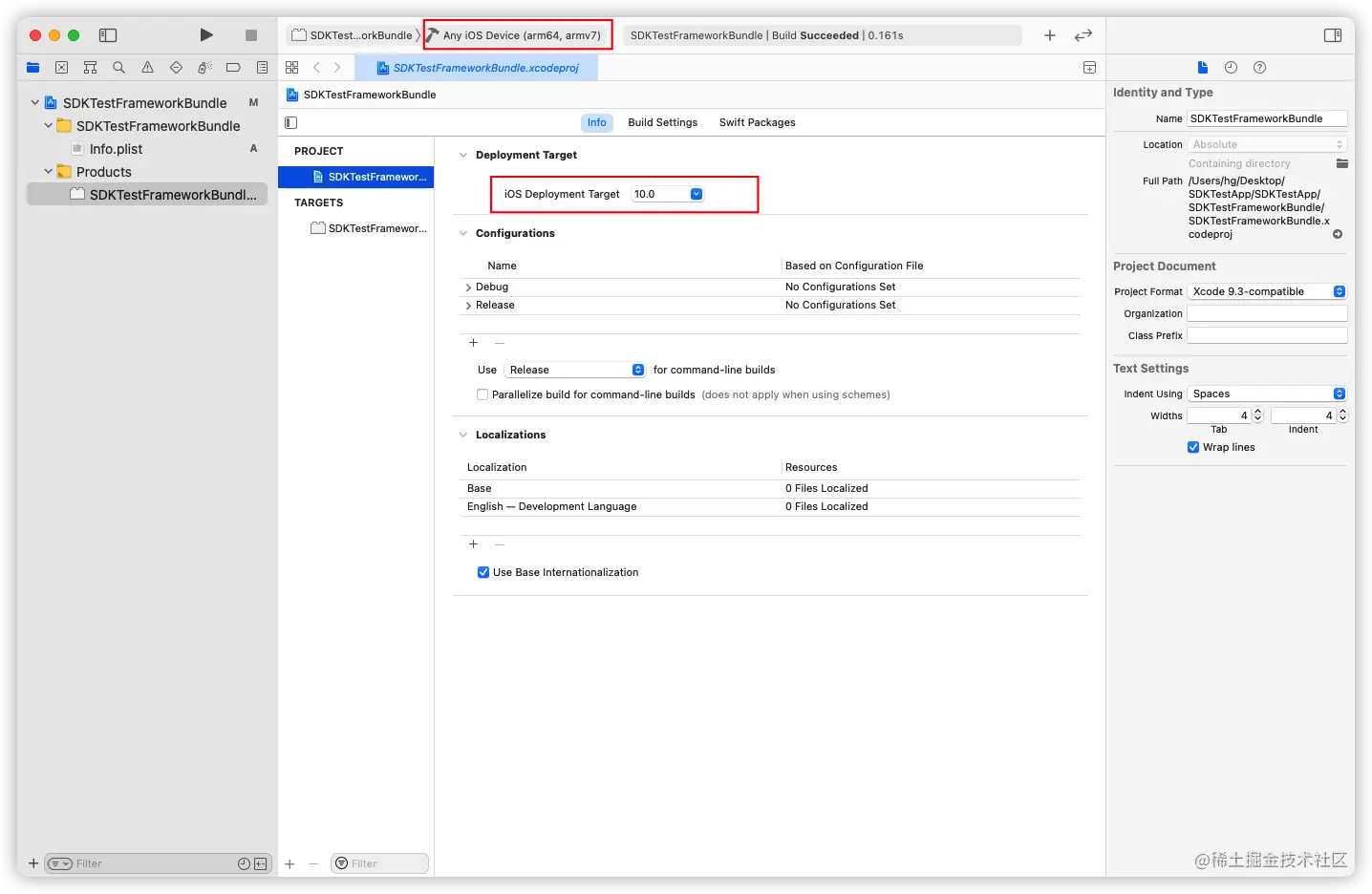The height and width of the screenshot is (894, 1372).
Task: Switch to the Swift Packages tab
Action: (x=758, y=122)
